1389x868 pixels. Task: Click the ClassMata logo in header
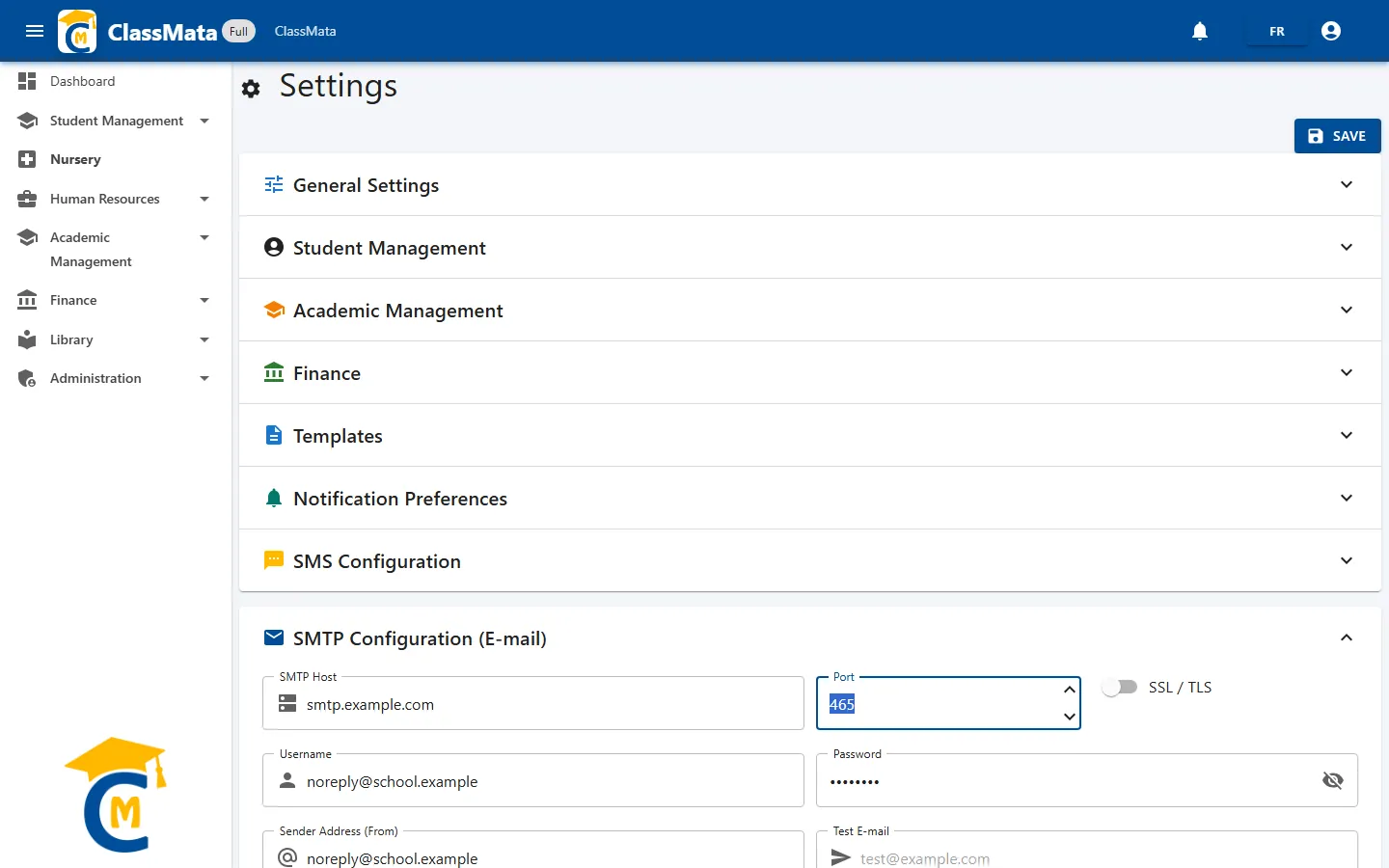point(77,31)
